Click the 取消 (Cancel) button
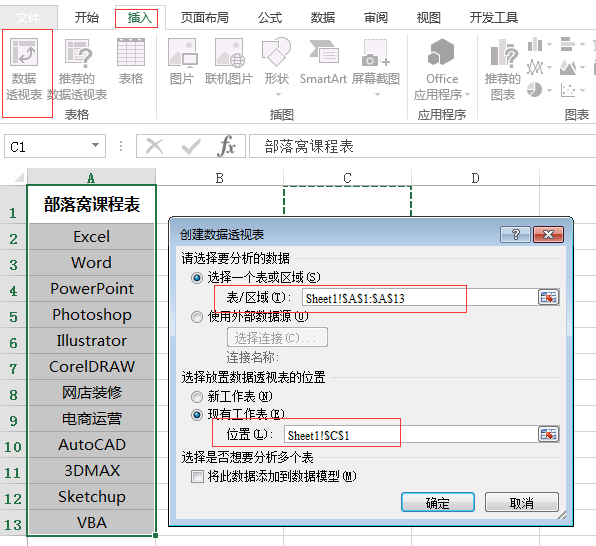Viewport: 596px width, 546px height. pos(522,502)
